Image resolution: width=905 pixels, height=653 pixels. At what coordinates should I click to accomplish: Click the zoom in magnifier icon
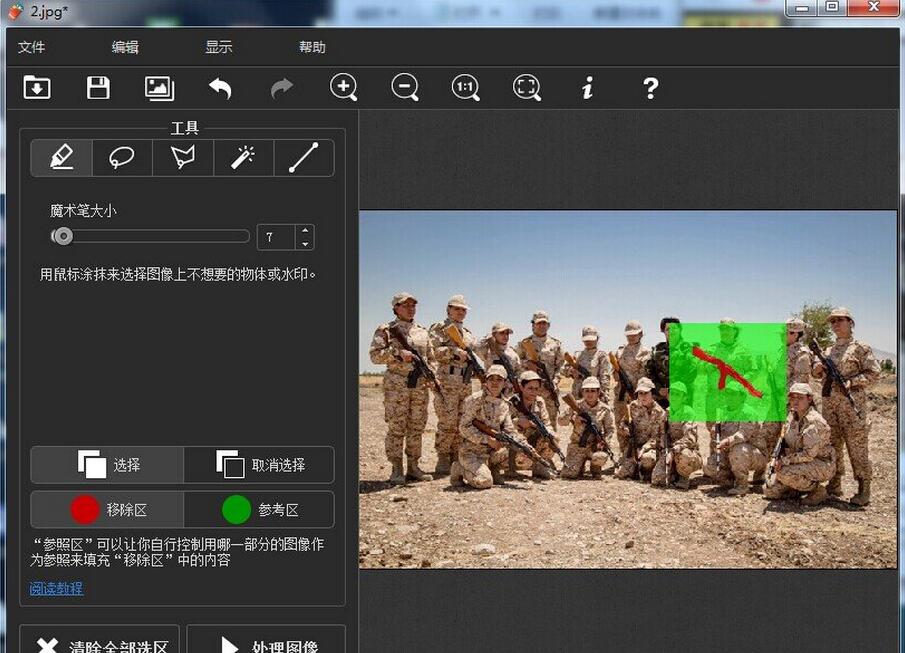click(x=343, y=88)
